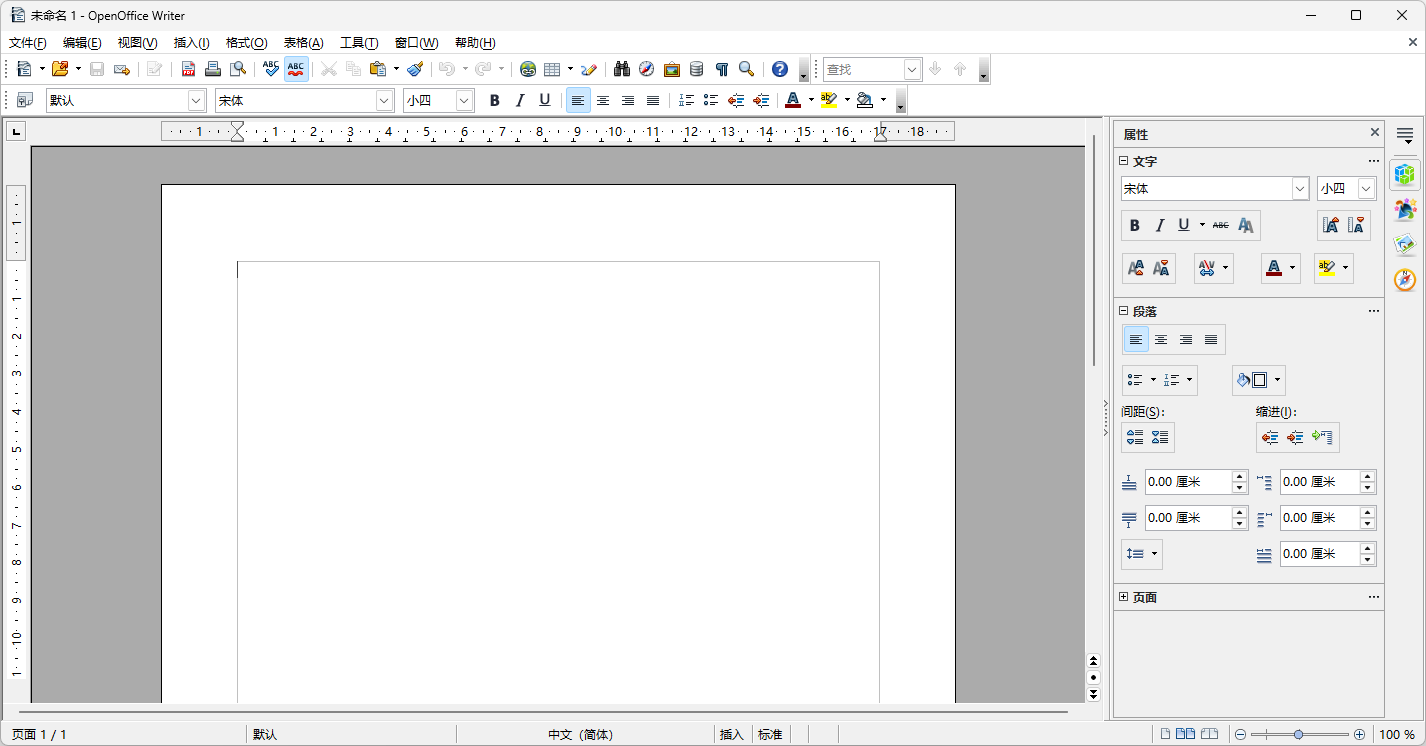The width and height of the screenshot is (1426, 746).
Task: Expand the 页面 panel in the sidebar
Action: pos(1123,597)
